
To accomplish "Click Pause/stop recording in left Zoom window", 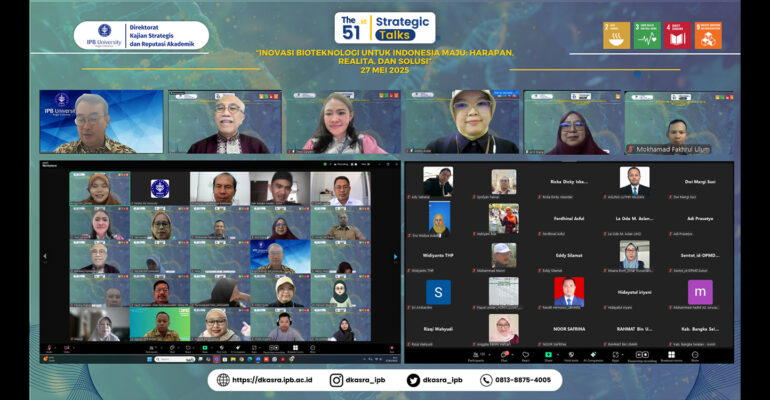I will pos(274,349).
